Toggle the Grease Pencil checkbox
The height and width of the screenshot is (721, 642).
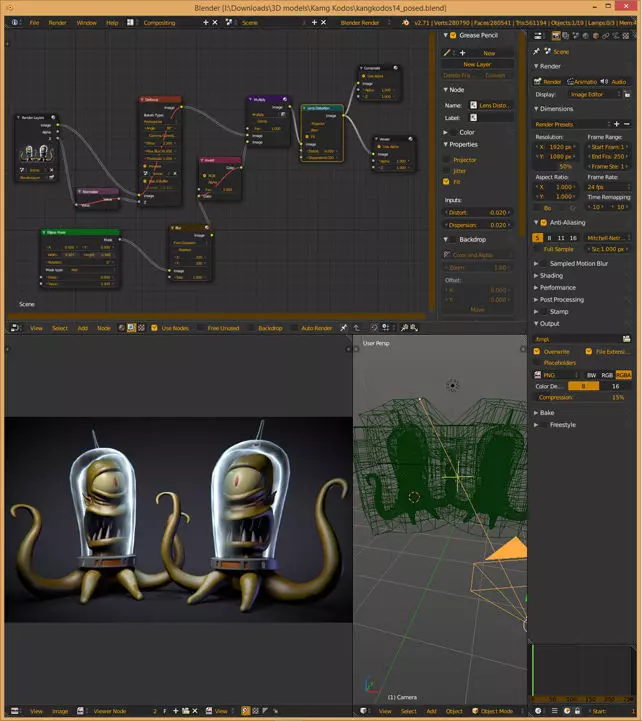(453, 35)
